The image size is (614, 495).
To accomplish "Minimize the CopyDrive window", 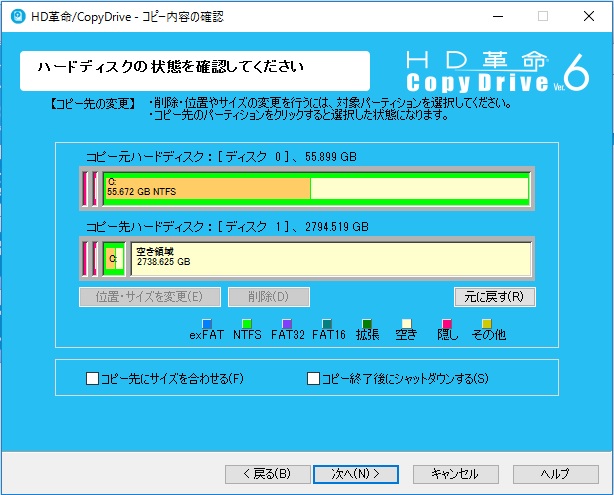I will (x=498, y=16).
